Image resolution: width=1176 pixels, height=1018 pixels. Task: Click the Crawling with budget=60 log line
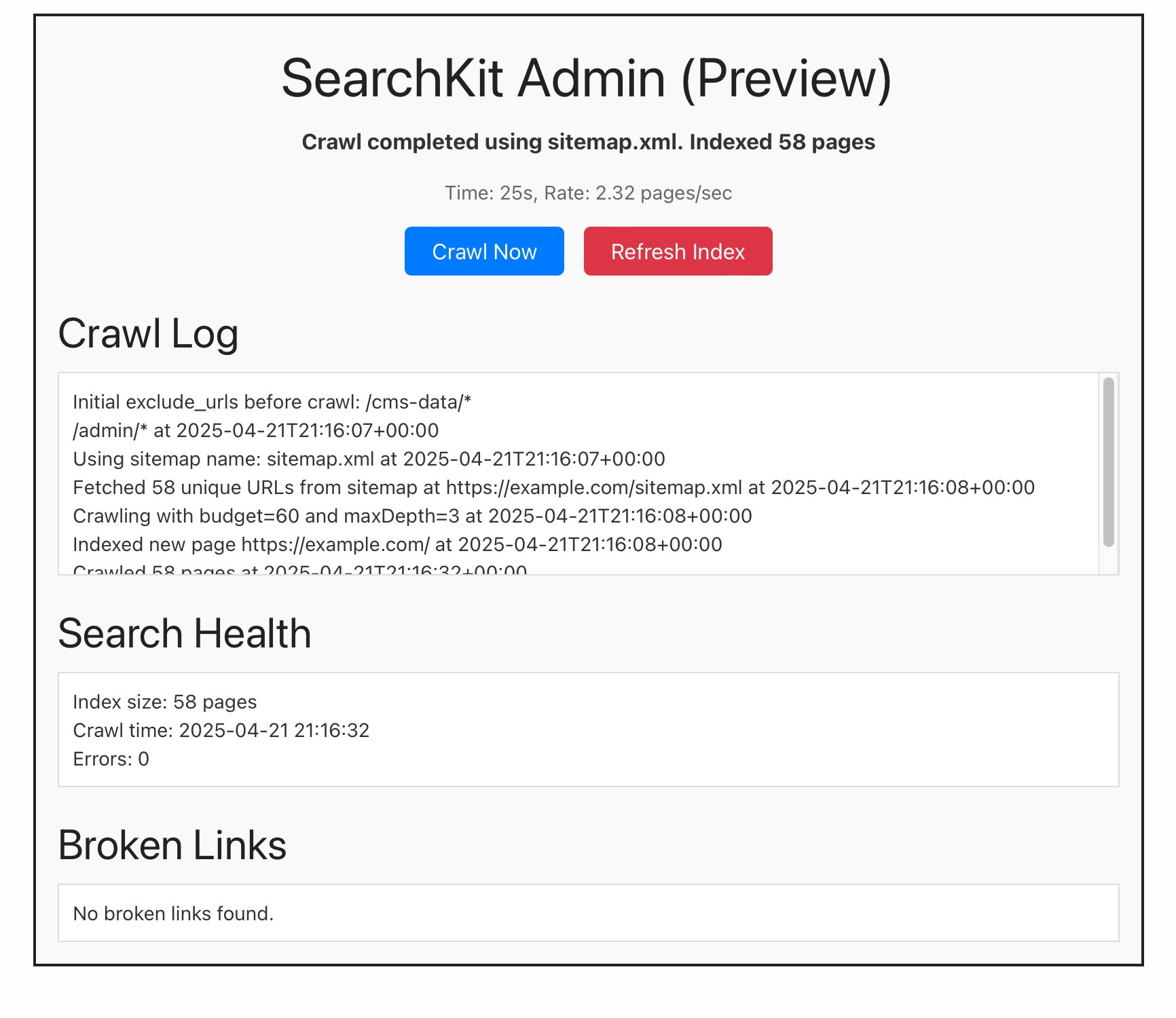click(x=412, y=516)
